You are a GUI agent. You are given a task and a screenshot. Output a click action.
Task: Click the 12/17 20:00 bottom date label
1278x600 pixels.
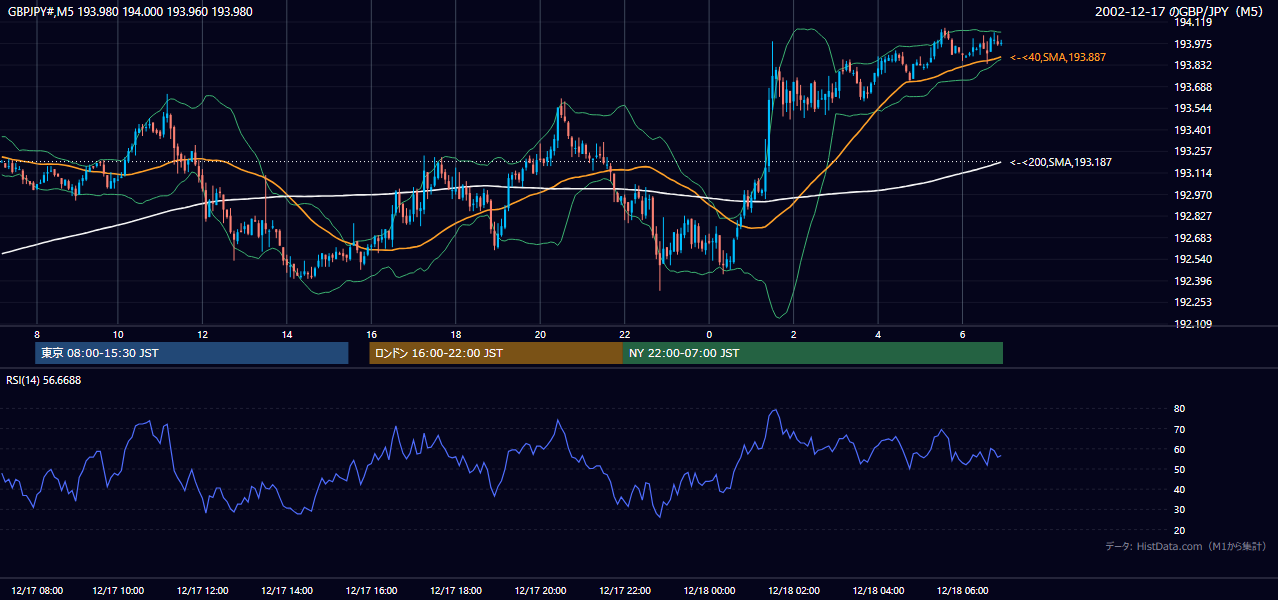pyautogui.click(x=540, y=590)
